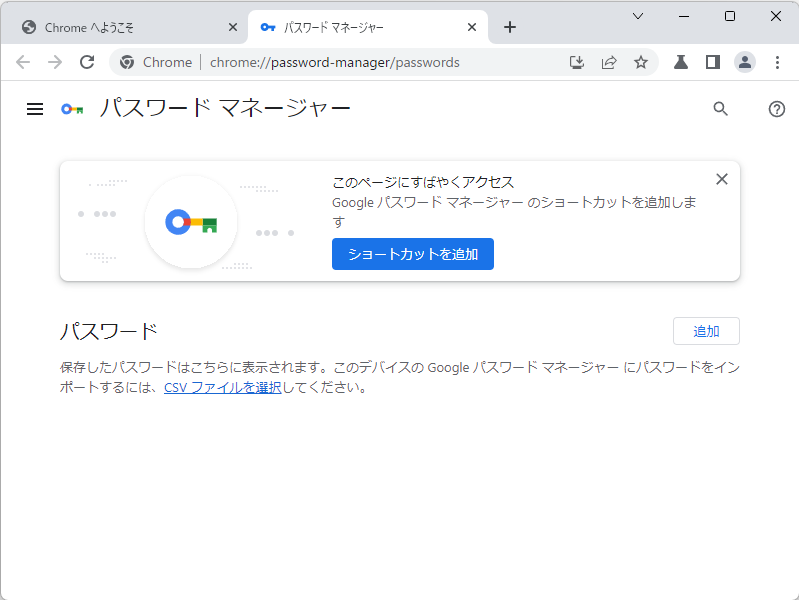Click the install app icon in address bar

click(x=577, y=62)
